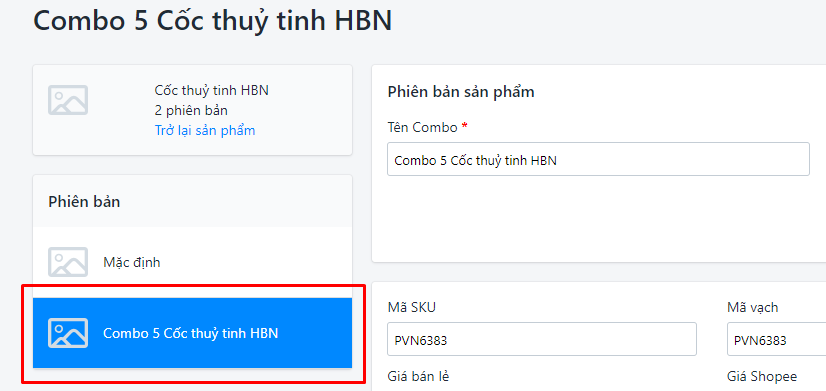Focus the Tên Combo text field
Image resolution: width=826 pixels, height=391 pixels.
coord(598,159)
